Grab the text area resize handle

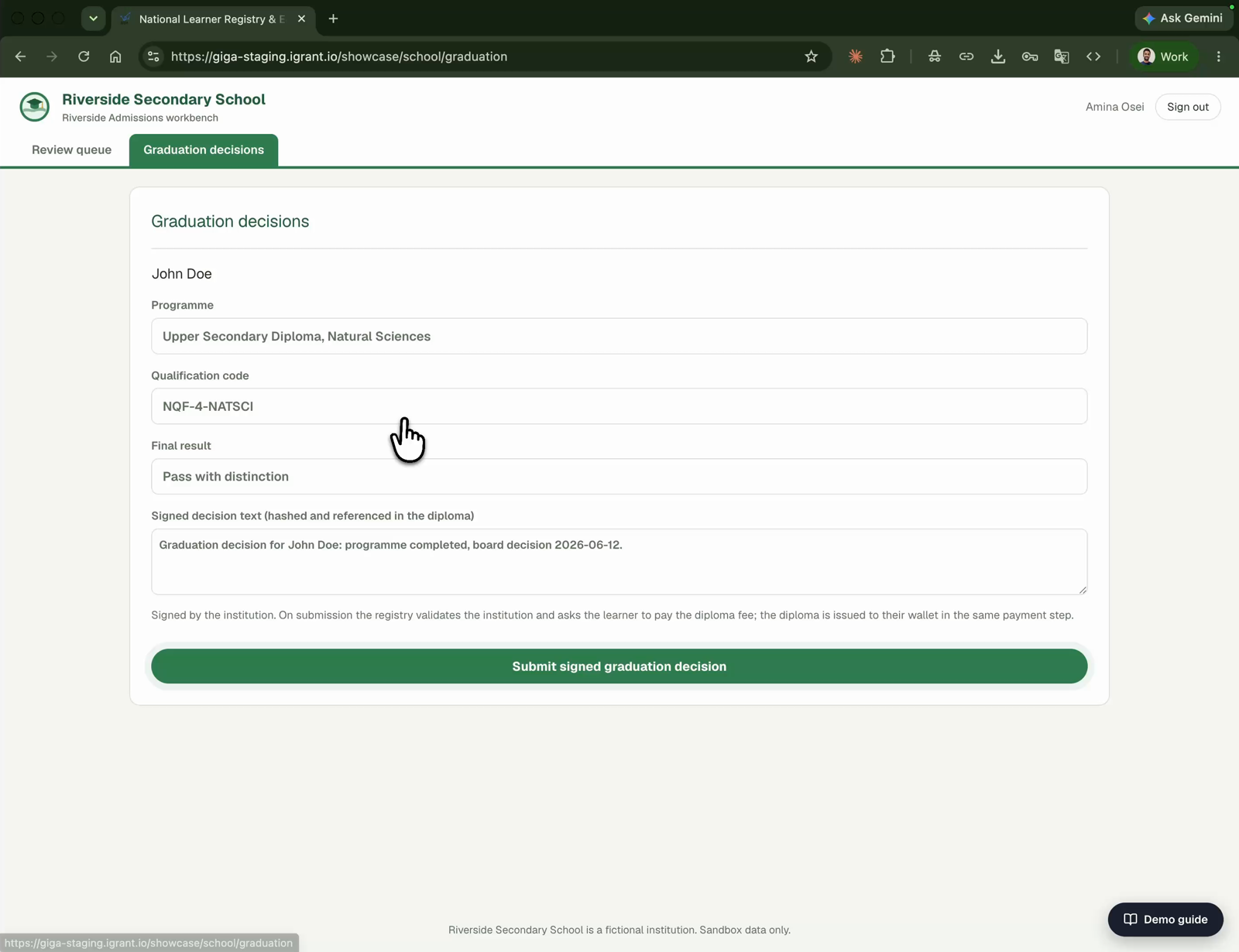[x=1083, y=590]
